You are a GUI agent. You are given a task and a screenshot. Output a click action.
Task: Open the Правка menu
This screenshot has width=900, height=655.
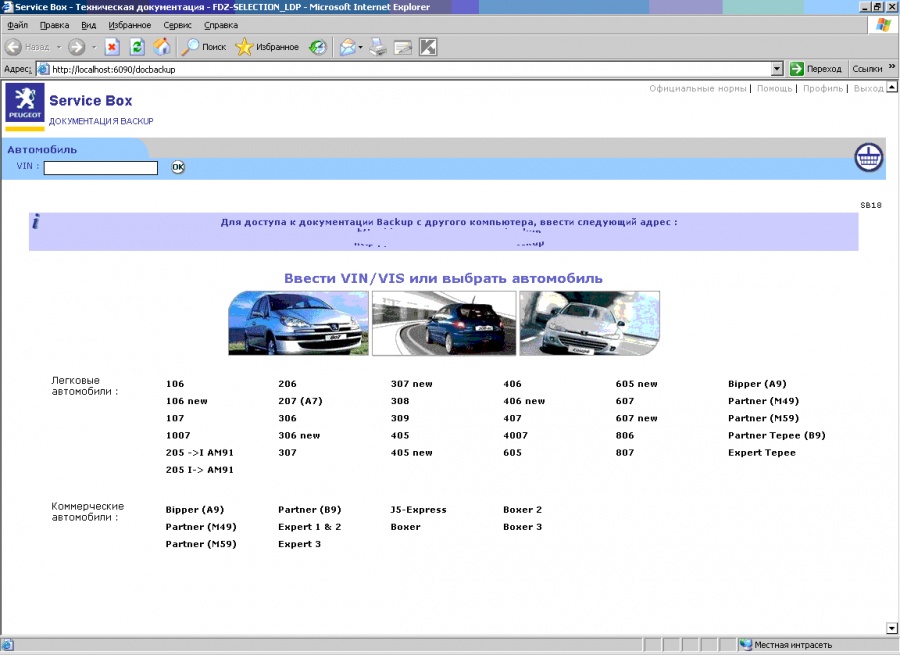pos(55,25)
